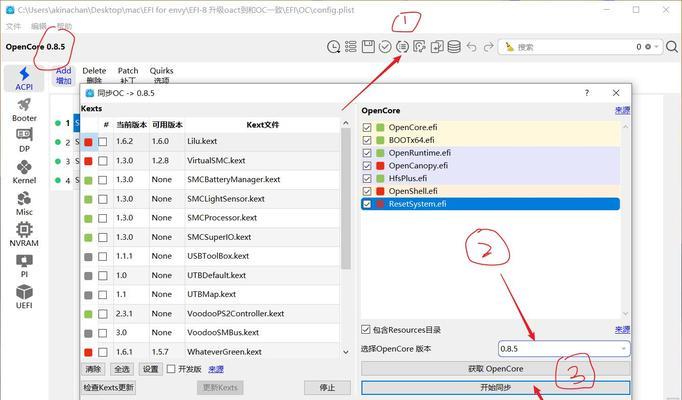Open the PI section in the sidebar
This screenshot has height=400, width=682.
point(24,266)
